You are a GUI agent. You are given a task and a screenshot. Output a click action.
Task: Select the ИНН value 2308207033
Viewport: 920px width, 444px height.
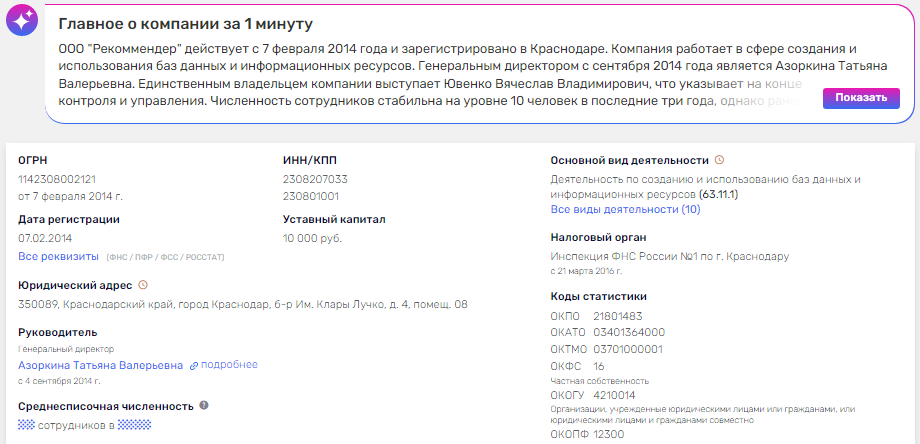click(x=311, y=179)
